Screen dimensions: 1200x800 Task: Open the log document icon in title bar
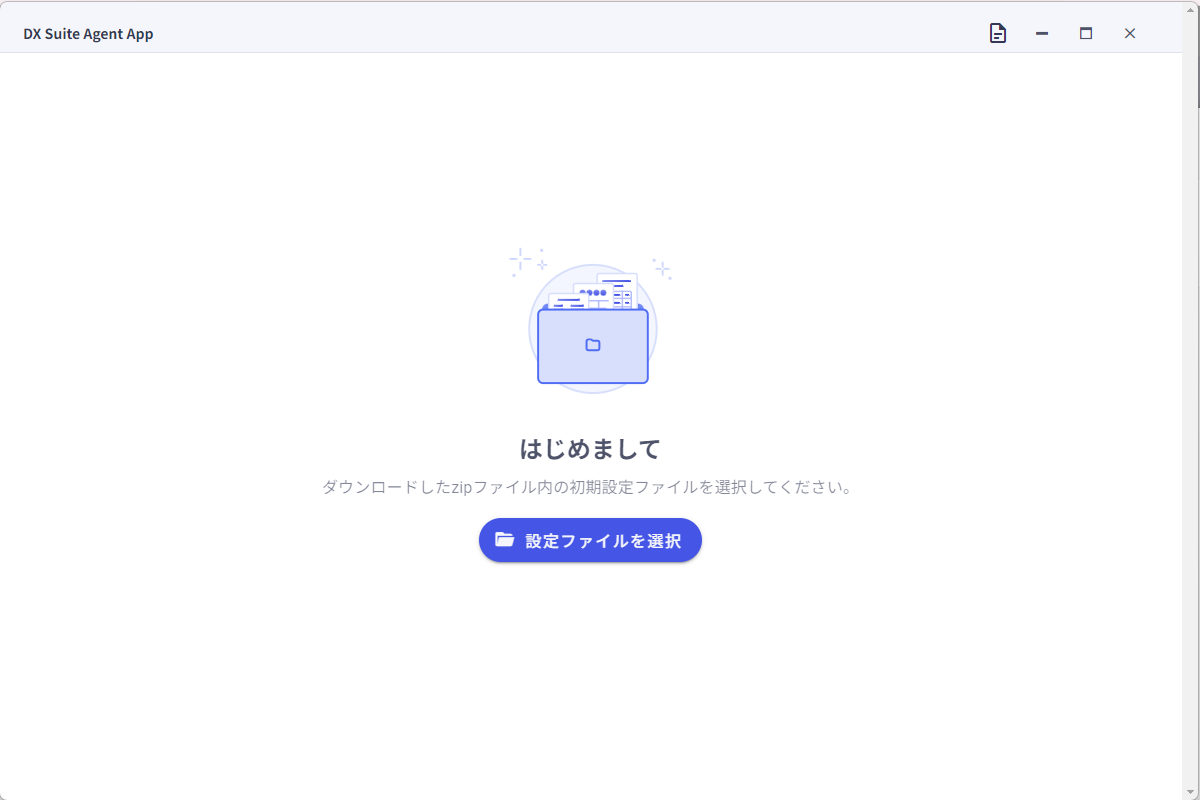997,34
